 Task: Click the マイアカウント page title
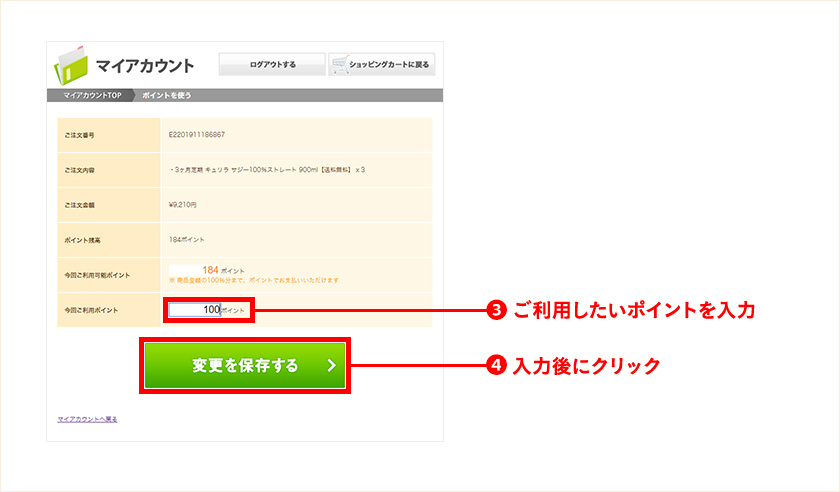point(145,66)
